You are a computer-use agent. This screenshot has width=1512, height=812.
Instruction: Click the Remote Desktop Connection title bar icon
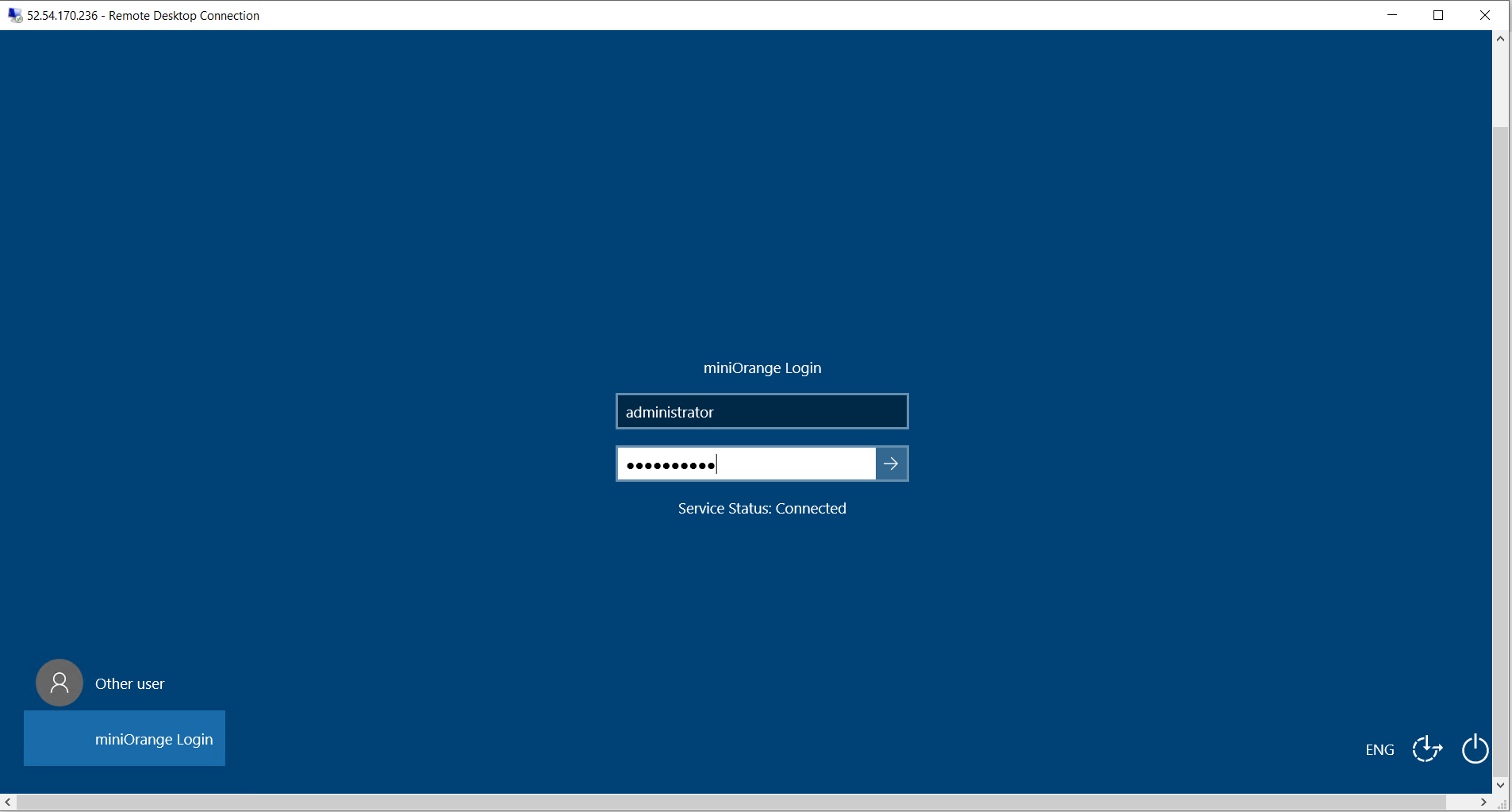pyautogui.click(x=15, y=15)
